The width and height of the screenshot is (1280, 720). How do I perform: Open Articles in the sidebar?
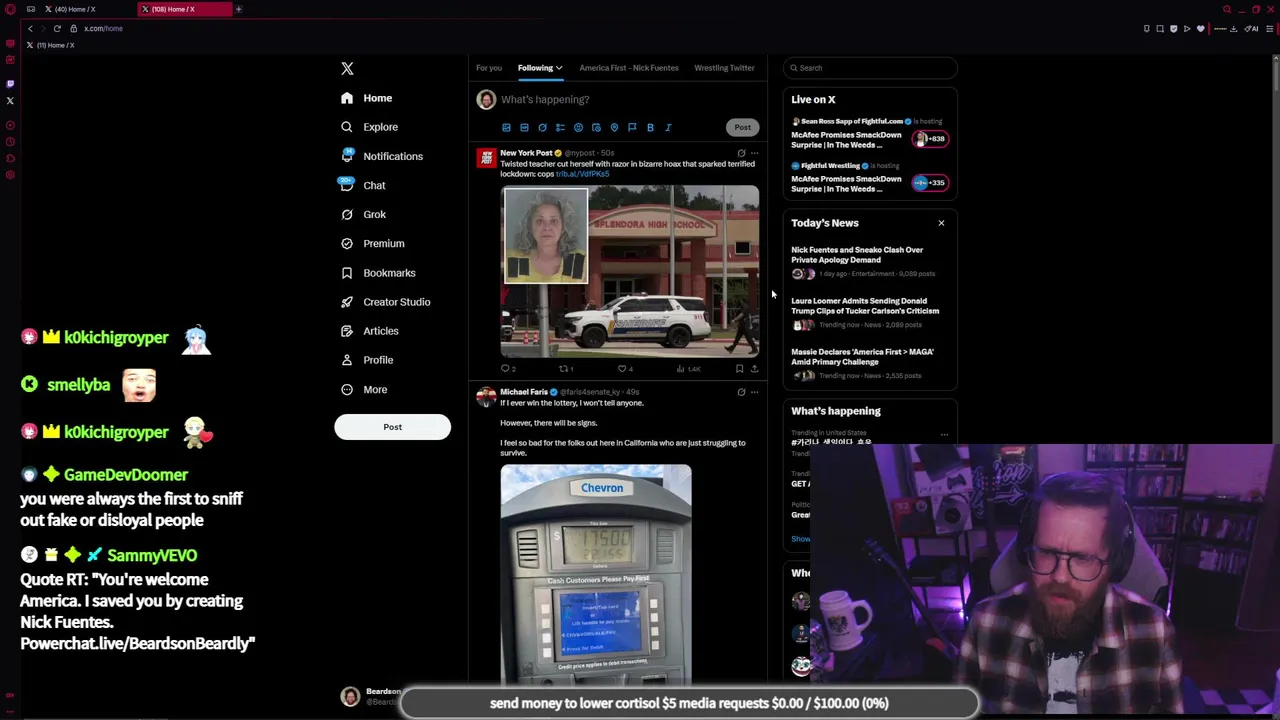(369, 330)
